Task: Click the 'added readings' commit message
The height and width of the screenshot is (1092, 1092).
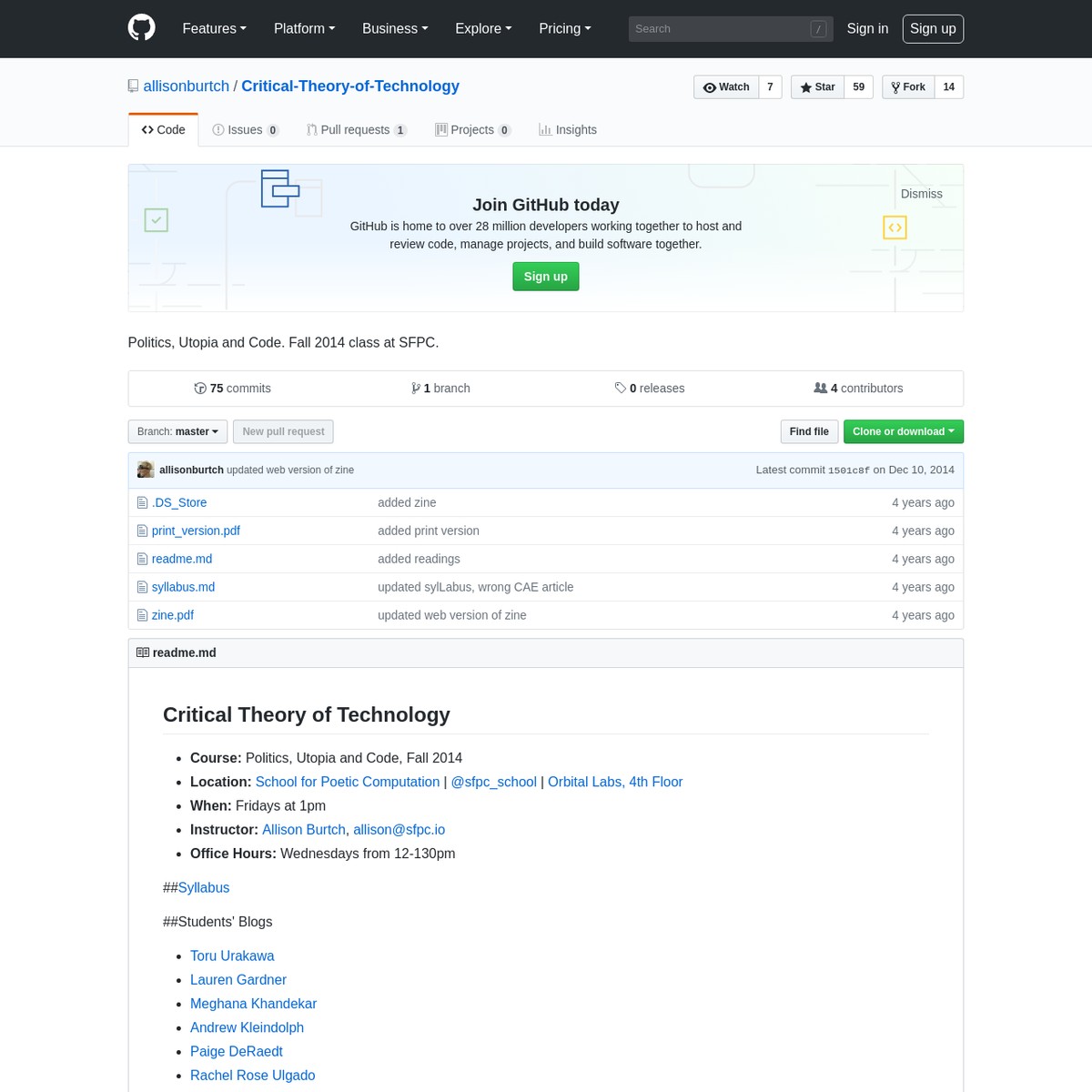Action: point(419,559)
